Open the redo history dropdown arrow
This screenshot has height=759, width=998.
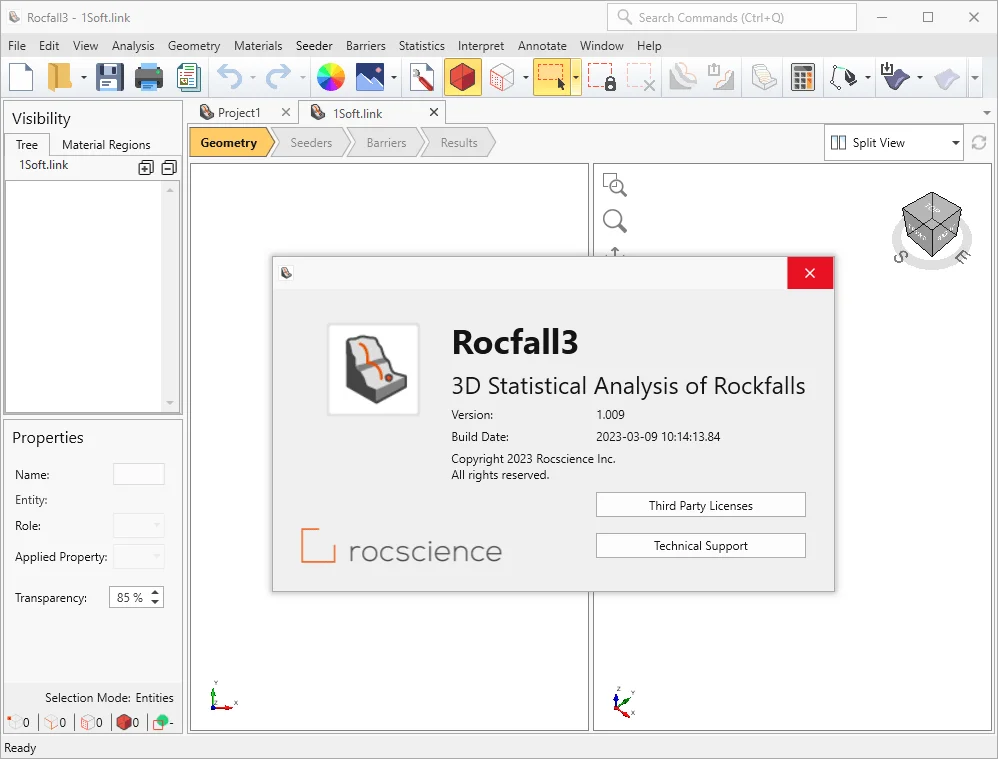302,78
